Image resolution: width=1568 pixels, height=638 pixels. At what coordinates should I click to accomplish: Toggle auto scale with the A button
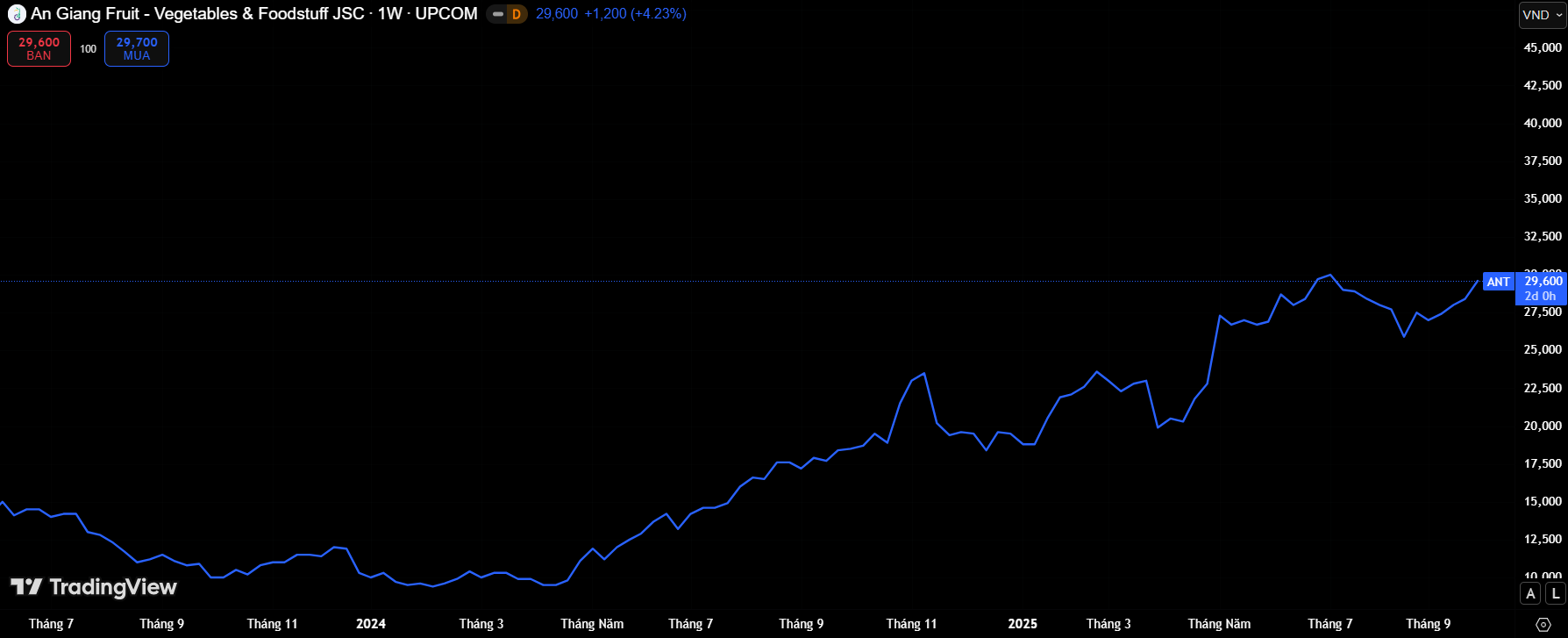[x=1530, y=593]
